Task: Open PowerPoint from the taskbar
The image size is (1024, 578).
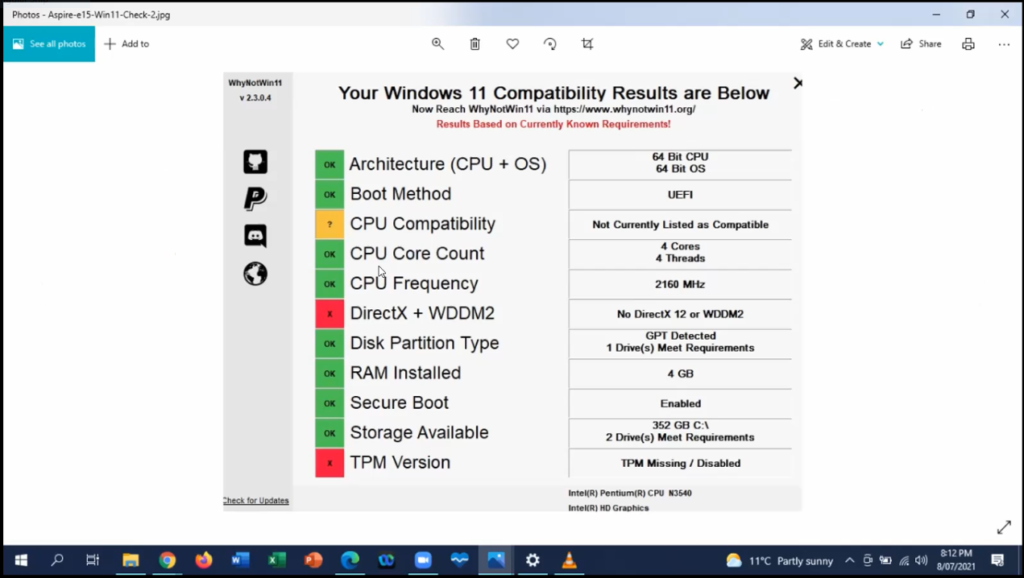Action: pyautogui.click(x=313, y=560)
